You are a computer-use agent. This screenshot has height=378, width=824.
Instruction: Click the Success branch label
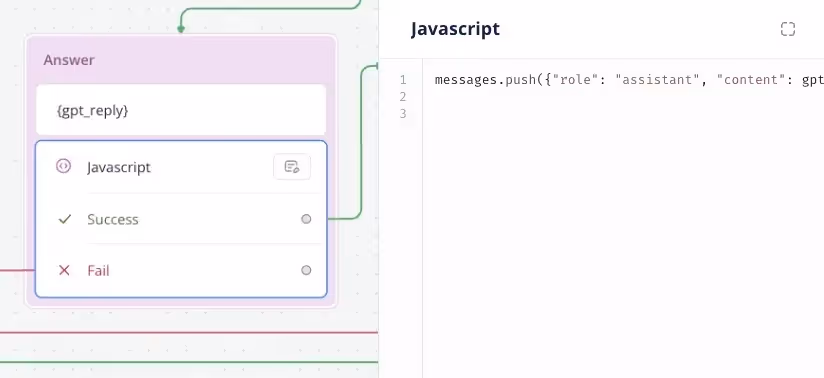tap(112, 219)
